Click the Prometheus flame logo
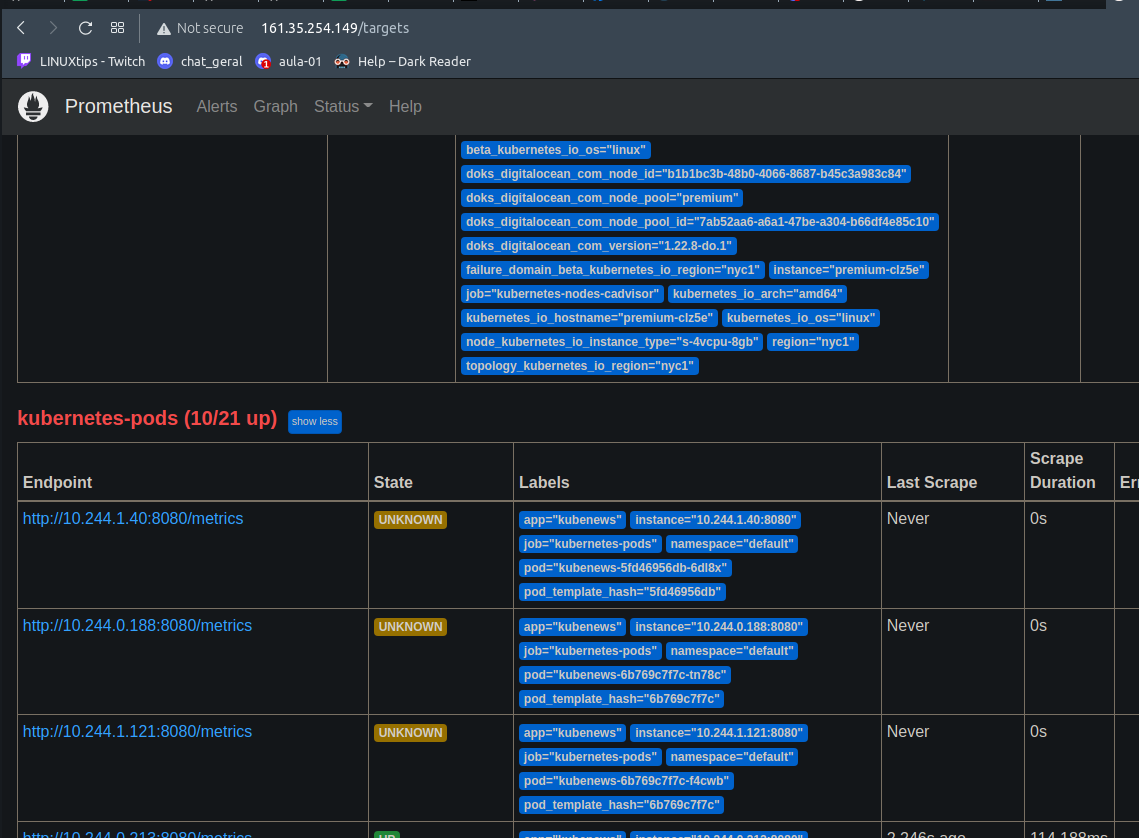Image resolution: width=1139 pixels, height=838 pixels. coord(33,107)
